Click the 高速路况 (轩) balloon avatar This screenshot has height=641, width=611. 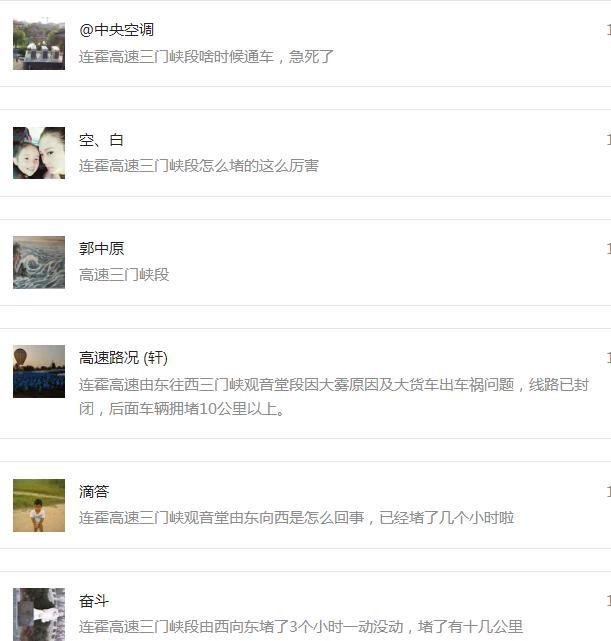click(x=39, y=372)
